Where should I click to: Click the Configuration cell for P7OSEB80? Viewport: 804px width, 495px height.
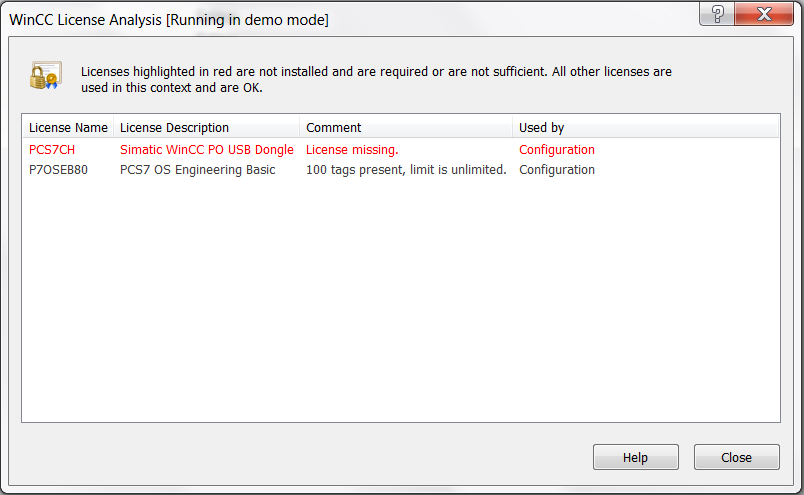click(x=556, y=170)
